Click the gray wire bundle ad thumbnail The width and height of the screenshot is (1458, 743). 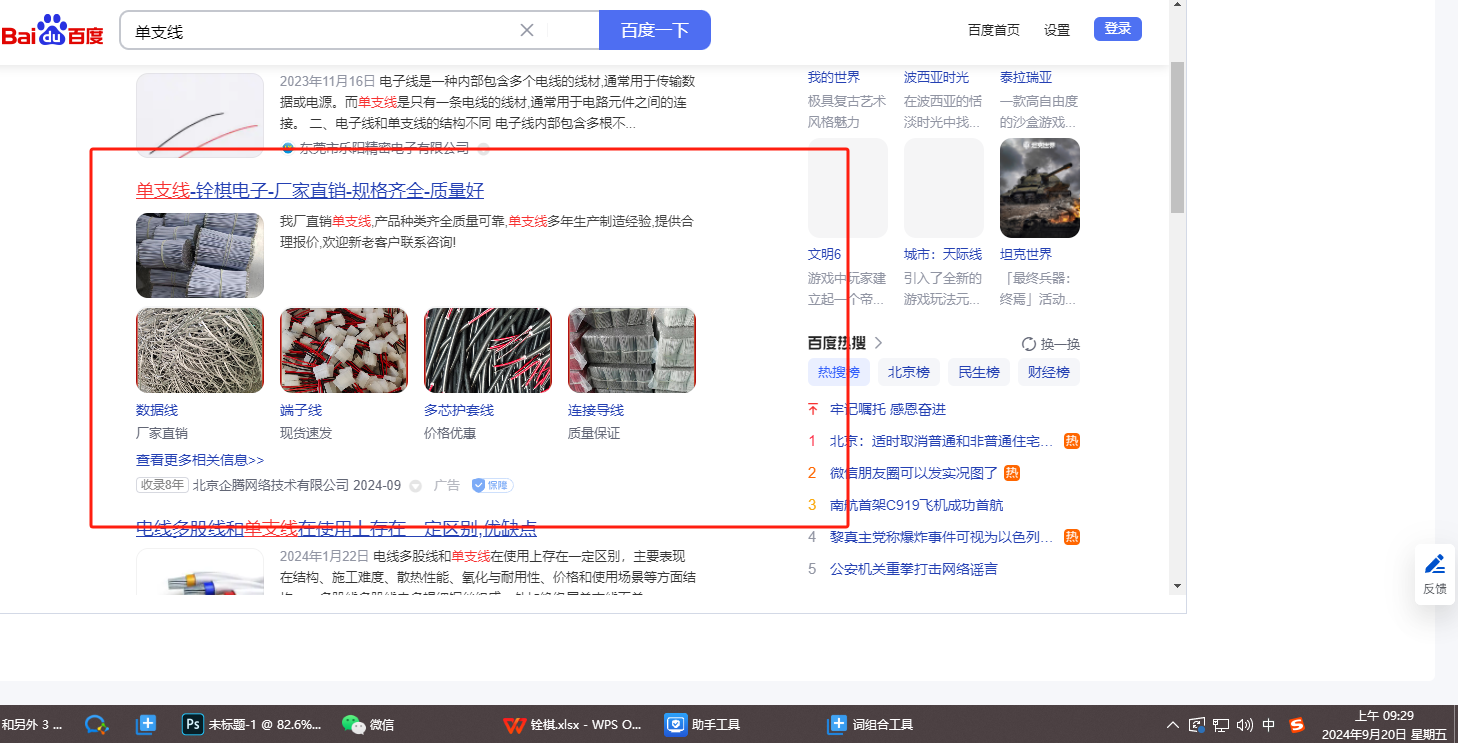[x=200, y=255]
